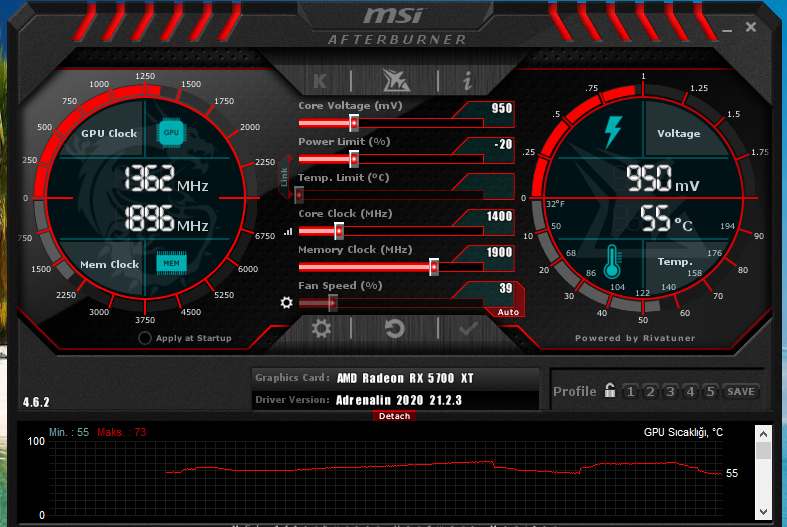The image size is (787, 527).
Task: Minimize the Afterburner window
Action: [727, 30]
